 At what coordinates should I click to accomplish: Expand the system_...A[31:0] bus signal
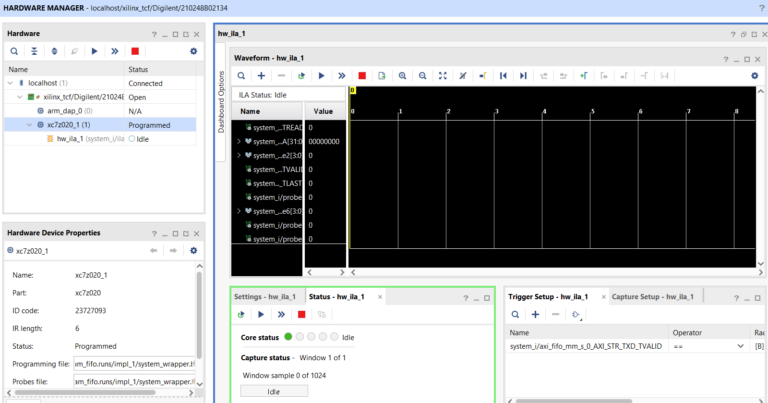(x=239, y=142)
